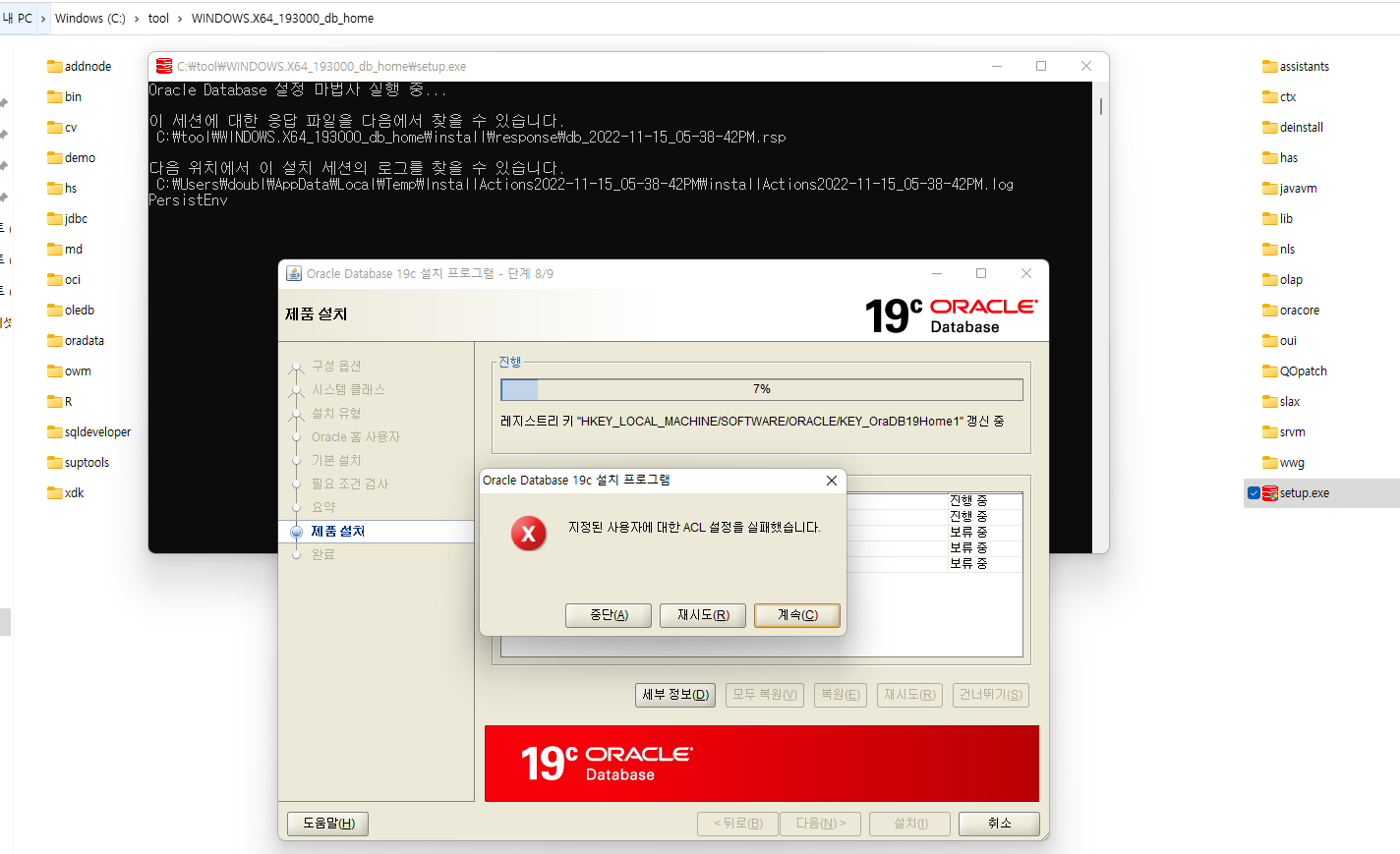Select the jdbc folder icon

pos(55,219)
